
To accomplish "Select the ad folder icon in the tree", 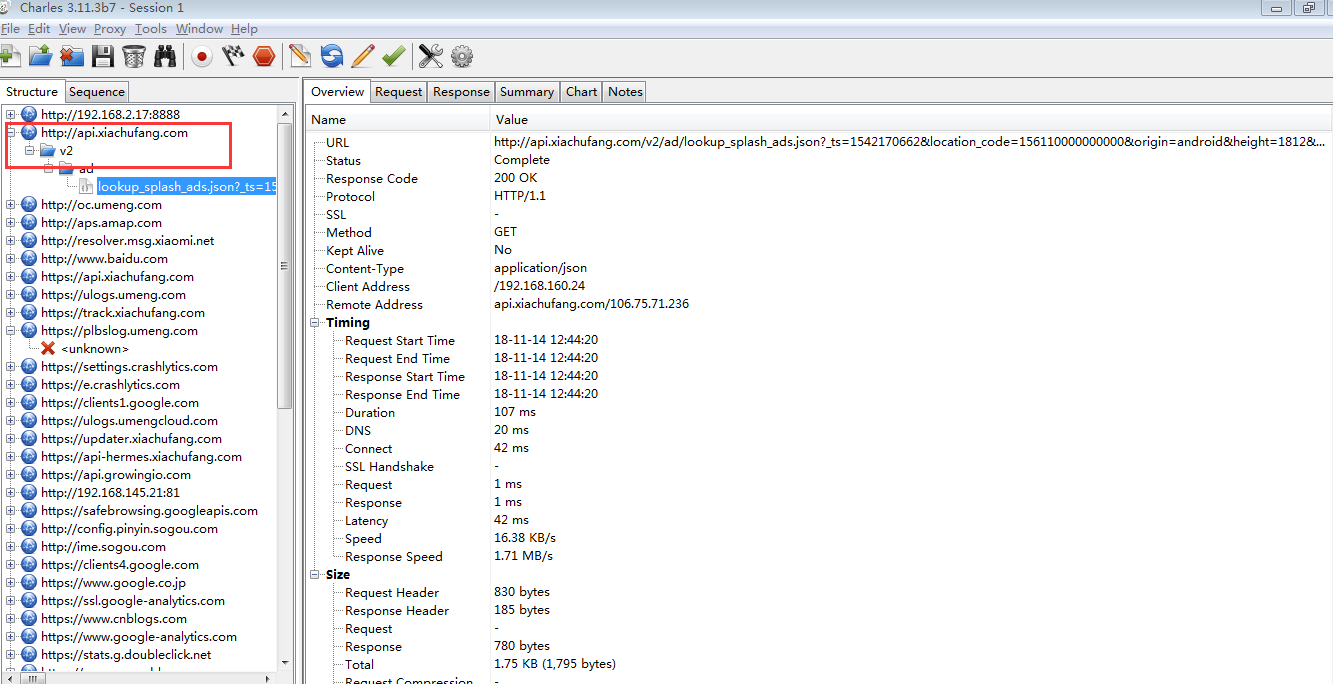I will [x=66, y=168].
